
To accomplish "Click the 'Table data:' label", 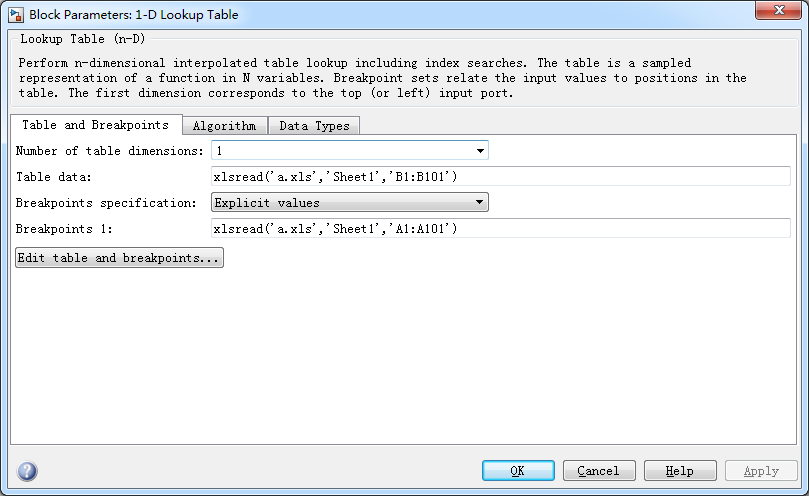I will pyautogui.click(x=54, y=177).
